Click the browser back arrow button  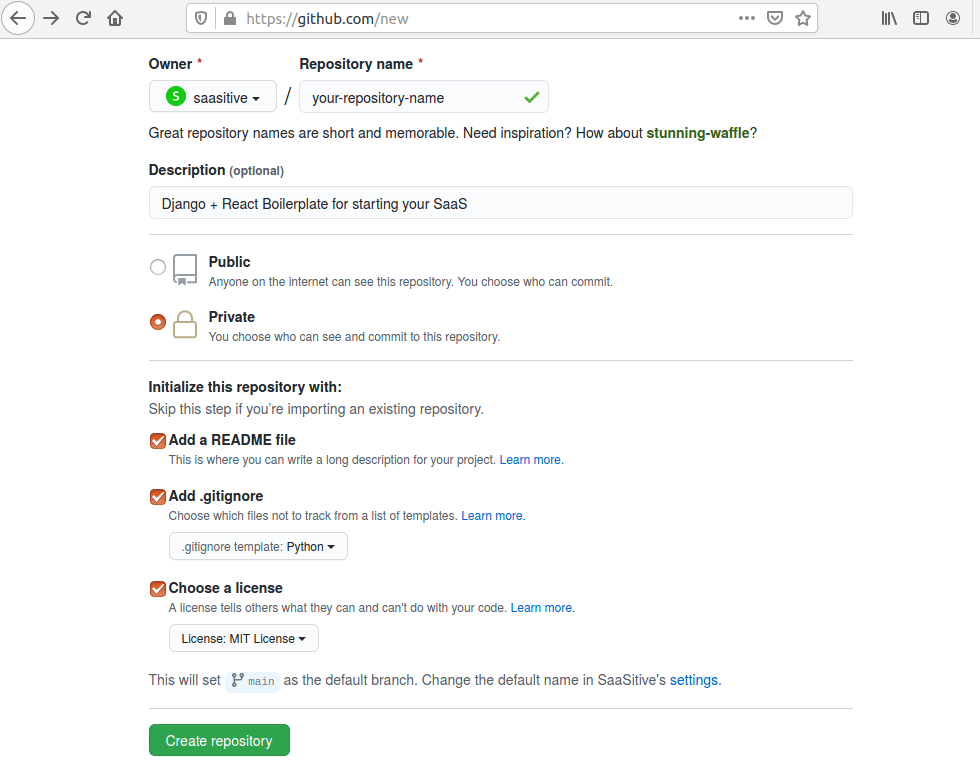(x=19, y=18)
